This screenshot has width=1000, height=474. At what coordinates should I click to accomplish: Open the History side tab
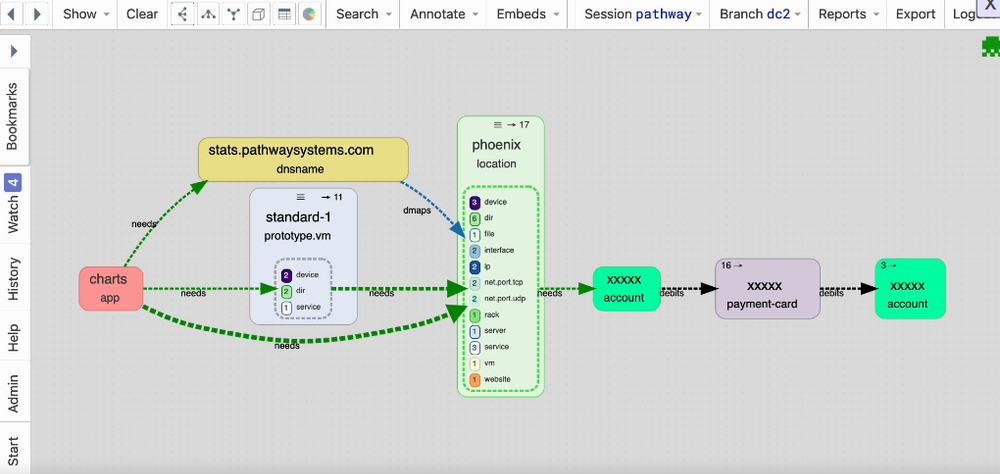(x=13, y=278)
